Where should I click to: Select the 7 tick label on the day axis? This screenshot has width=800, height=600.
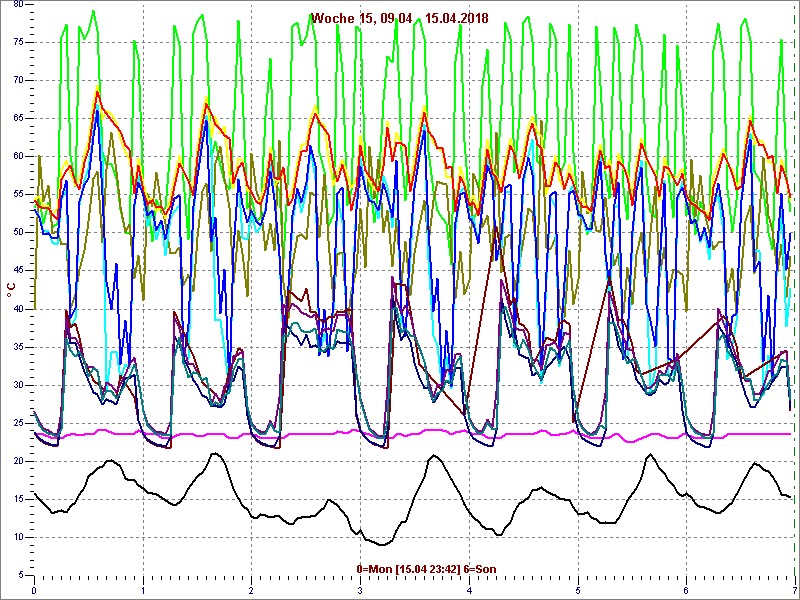[793, 590]
